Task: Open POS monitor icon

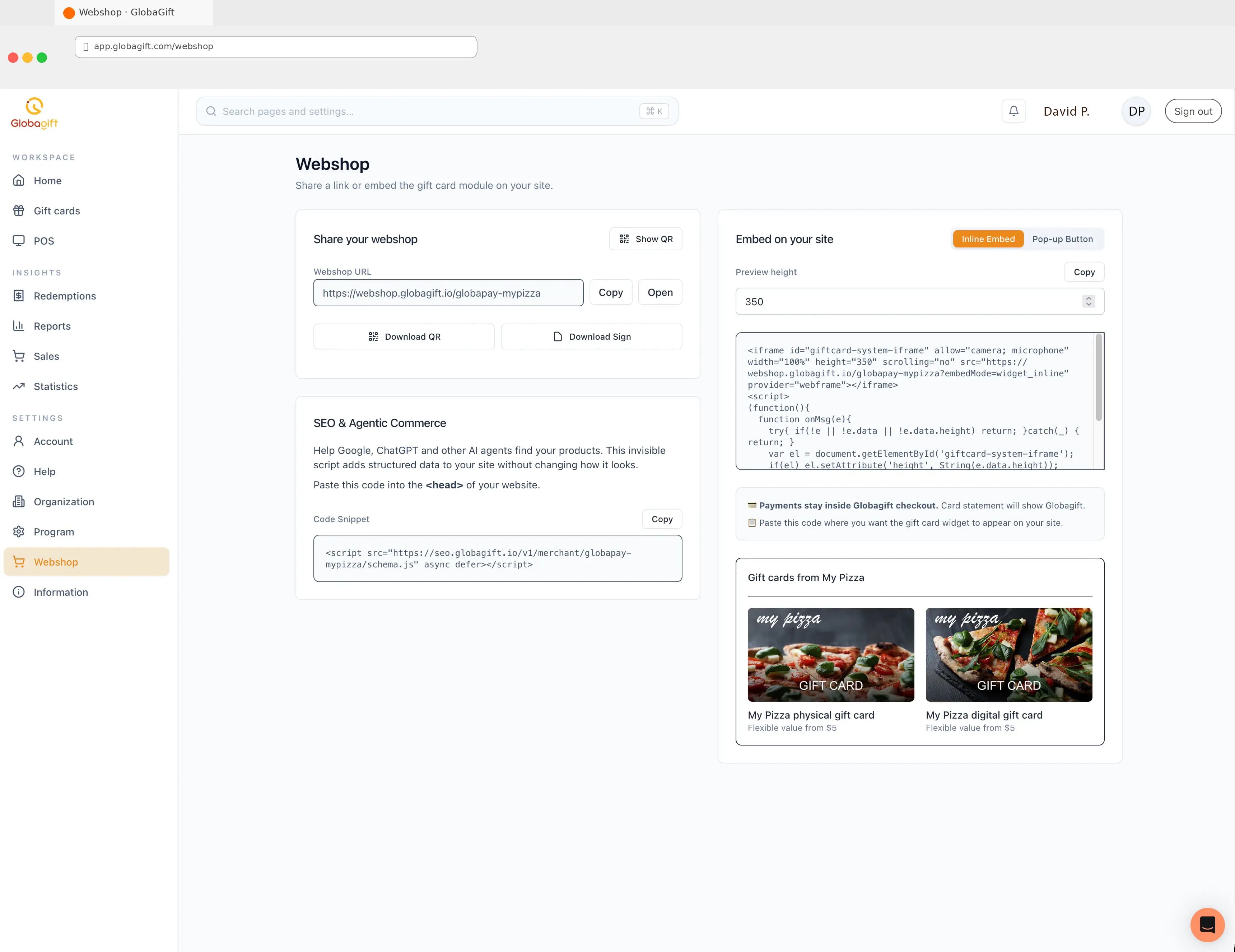Action: tap(19, 240)
